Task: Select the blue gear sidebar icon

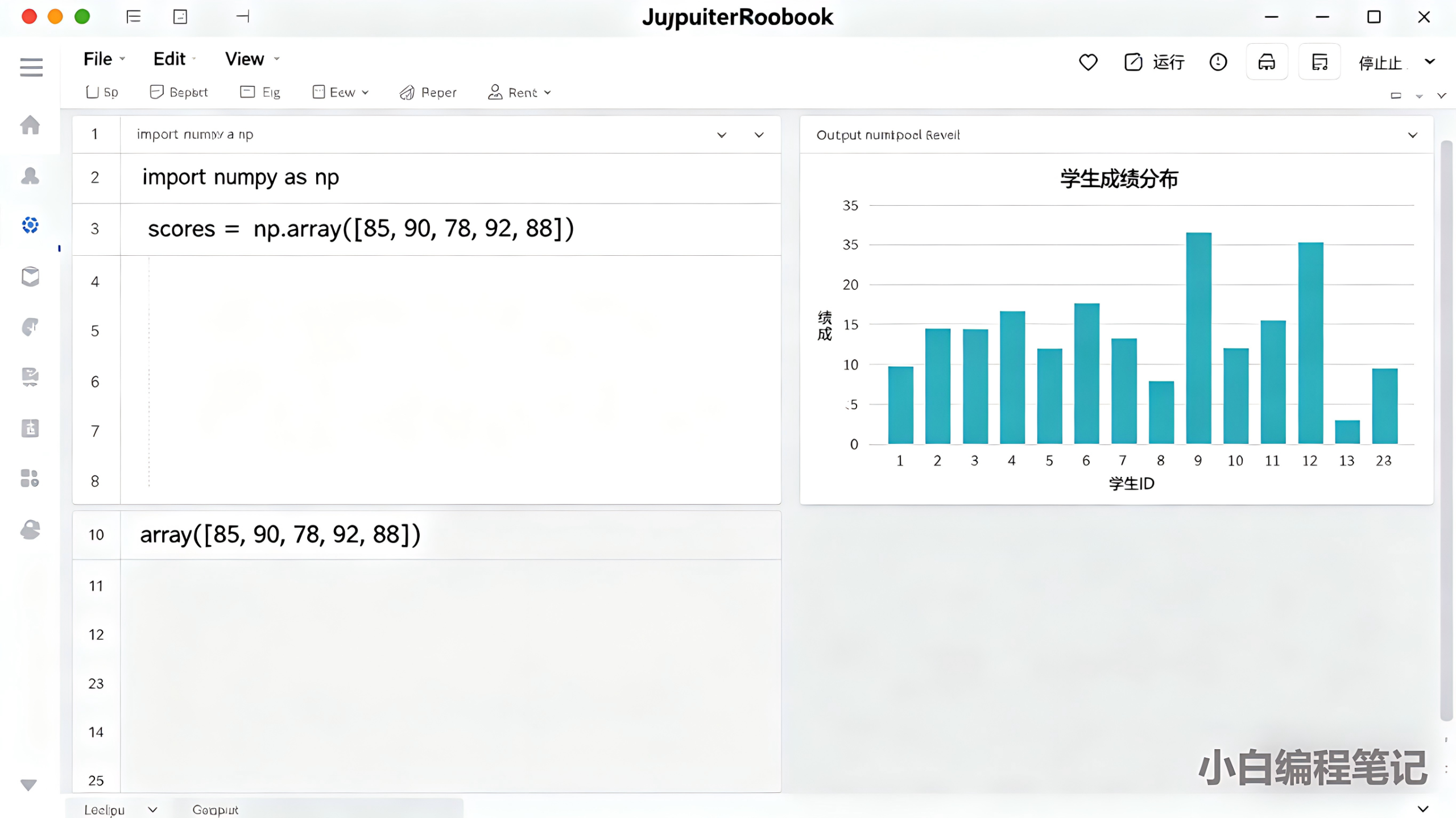Action: [30, 225]
